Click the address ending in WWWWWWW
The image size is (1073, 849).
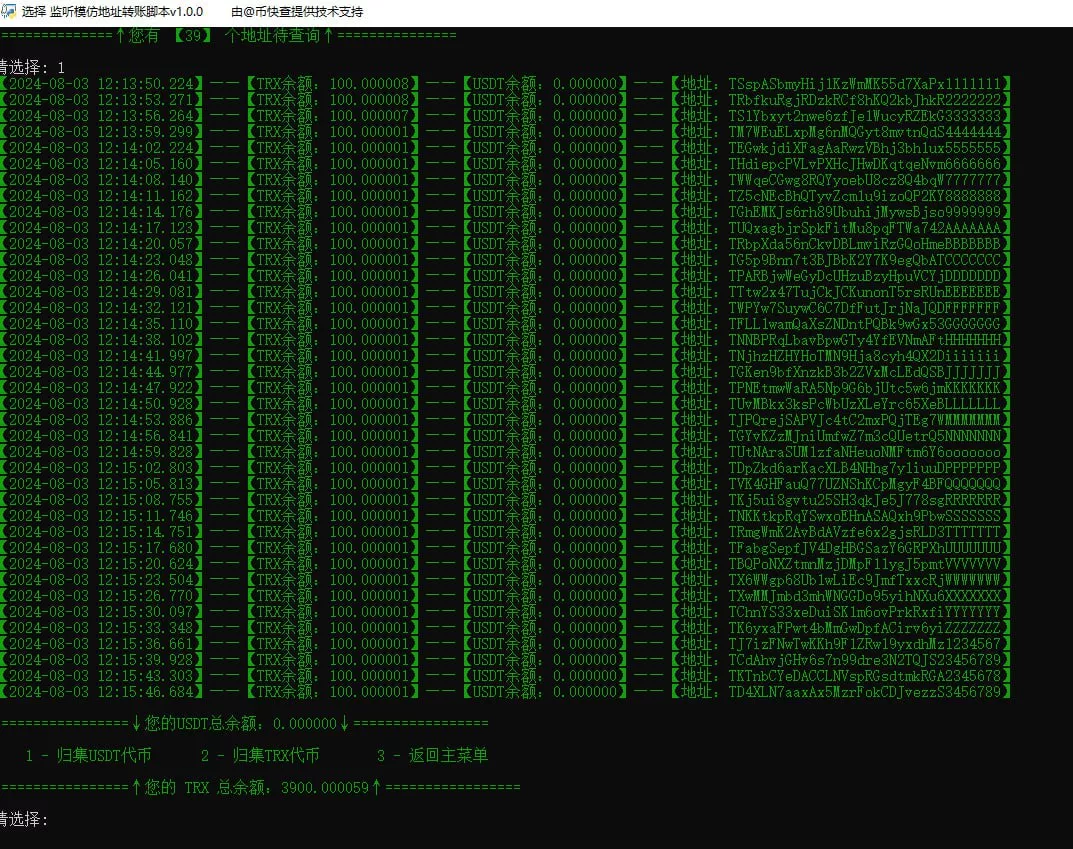coord(864,579)
